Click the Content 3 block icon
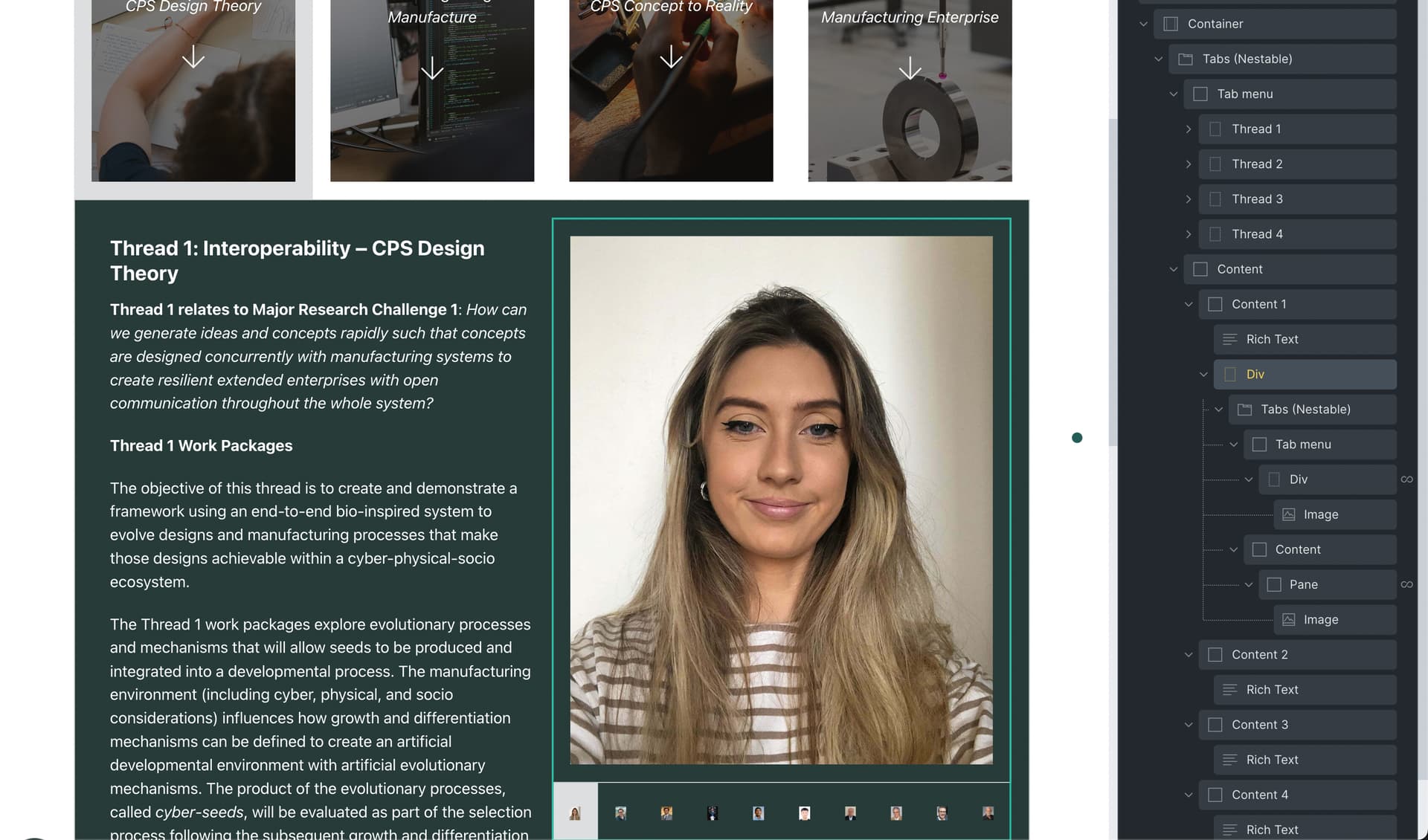This screenshot has width=1428, height=840. [1215, 725]
